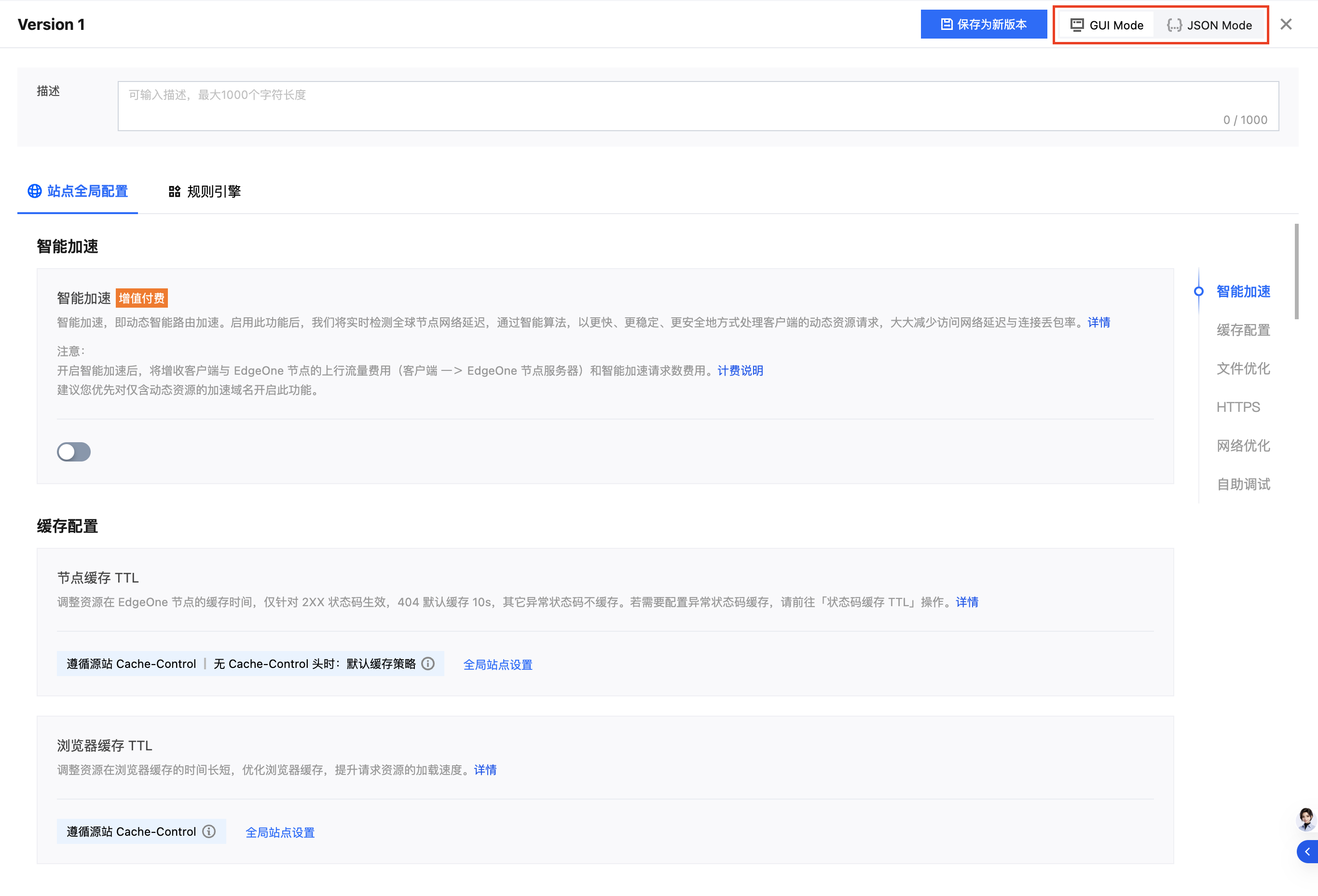Screen dimensions: 1318x896
Task: Click the grid icon beside 规则引擎
Action: click(x=175, y=191)
